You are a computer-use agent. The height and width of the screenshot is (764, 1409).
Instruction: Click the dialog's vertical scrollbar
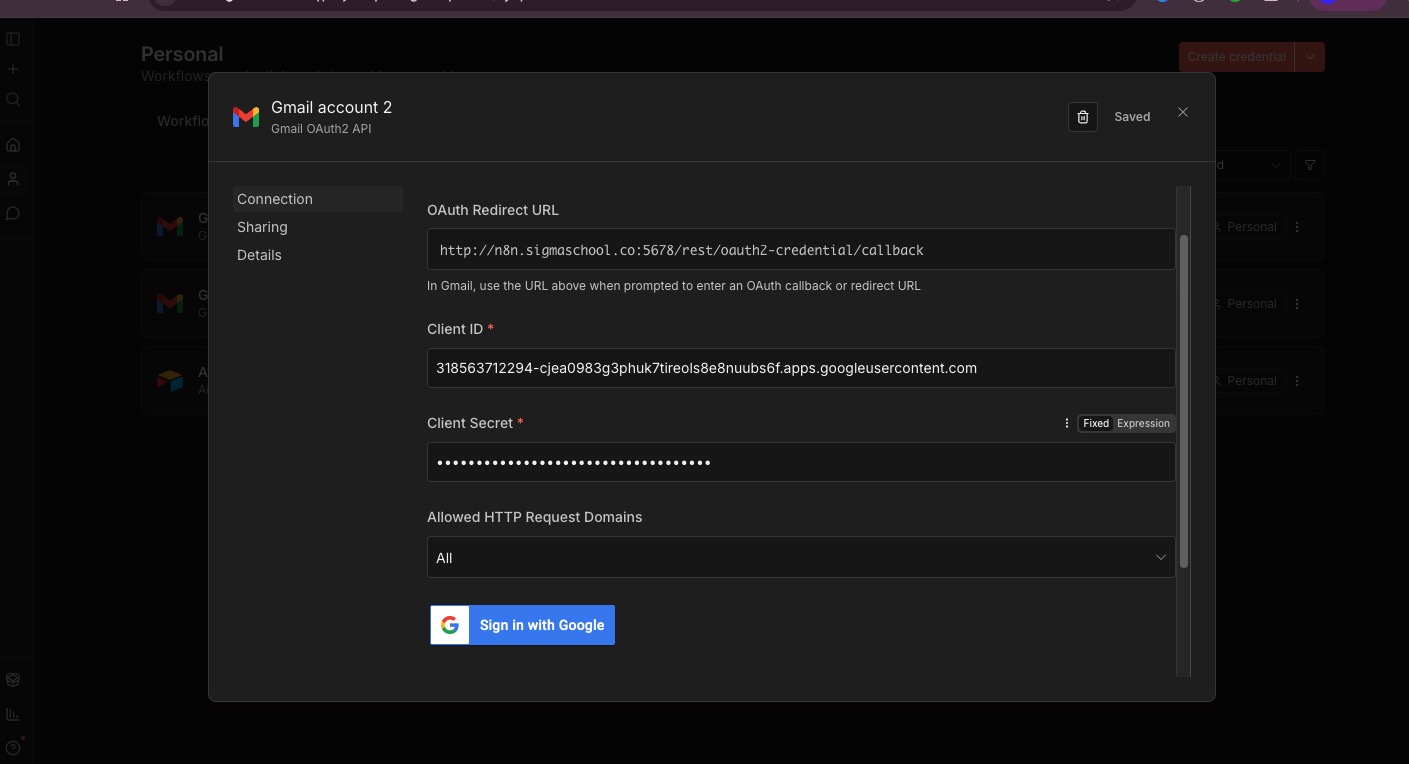(1184, 400)
